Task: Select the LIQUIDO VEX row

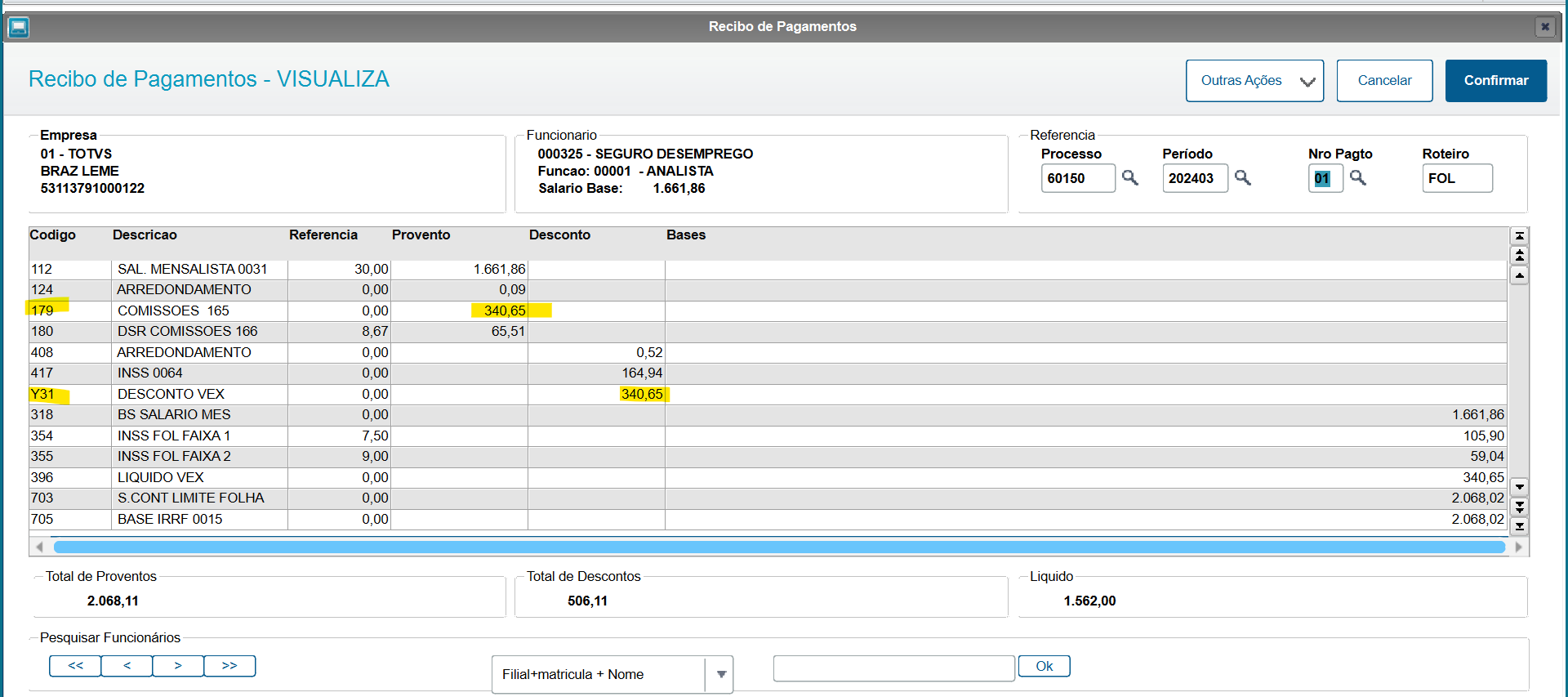Action: pyautogui.click(x=768, y=477)
